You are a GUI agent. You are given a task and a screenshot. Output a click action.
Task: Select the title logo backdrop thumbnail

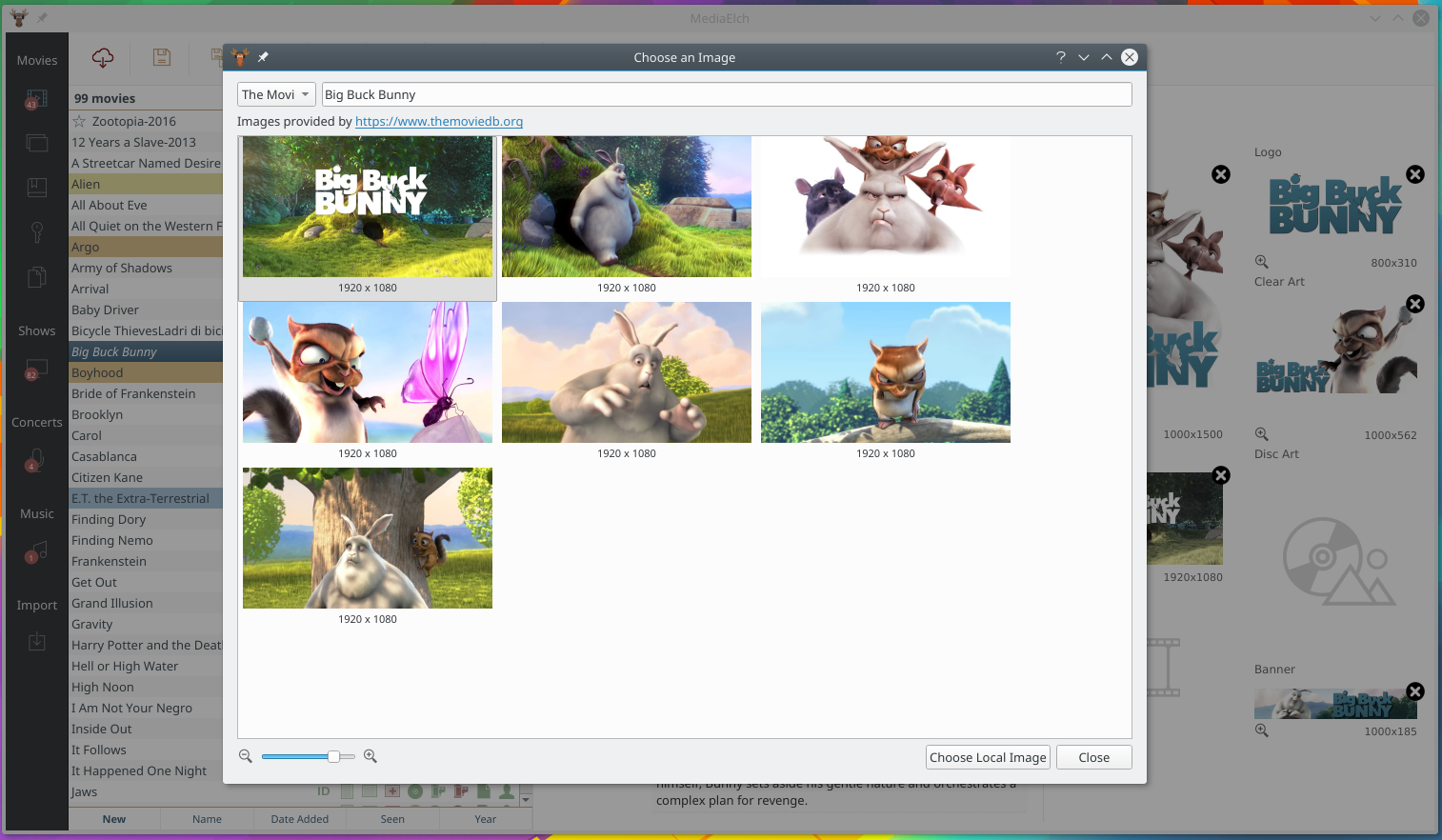tap(368, 207)
